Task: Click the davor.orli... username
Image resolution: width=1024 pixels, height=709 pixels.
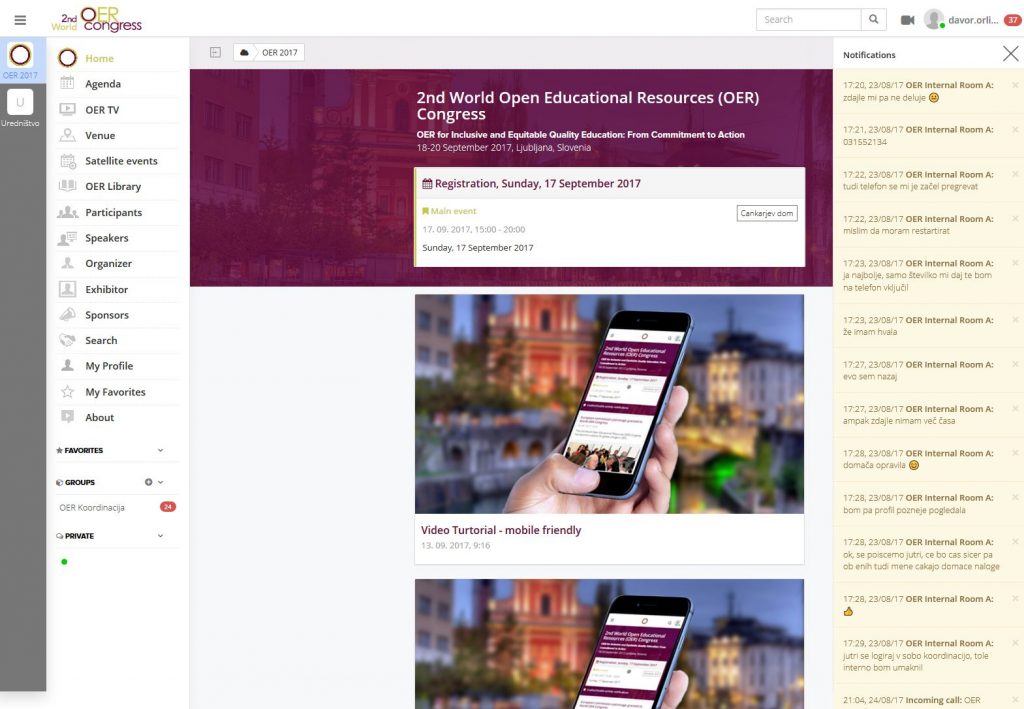Action: [x=973, y=20]
